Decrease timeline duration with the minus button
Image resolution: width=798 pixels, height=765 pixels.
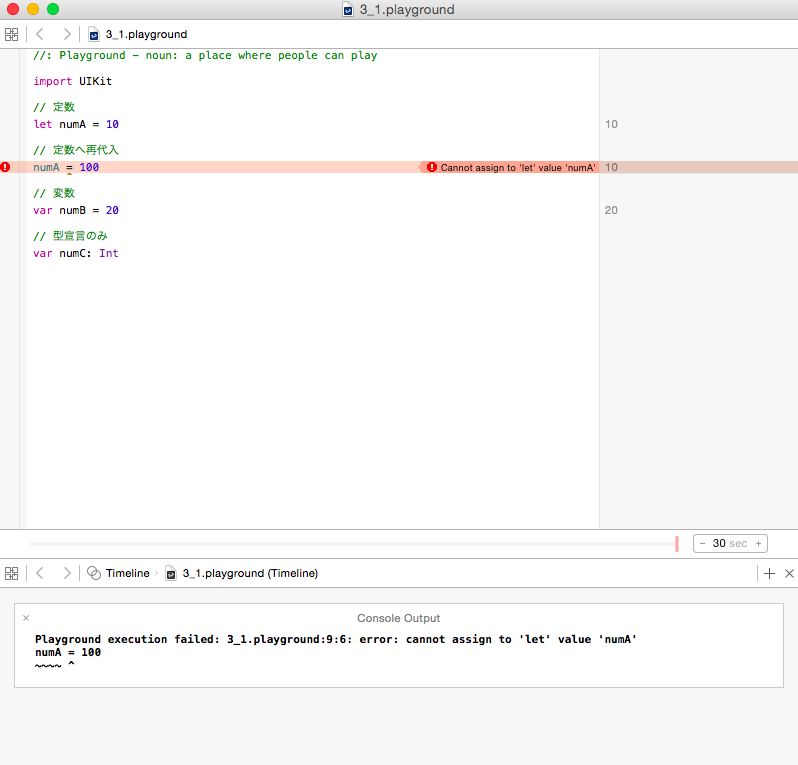pyautogui.click(x=702, y=544)
